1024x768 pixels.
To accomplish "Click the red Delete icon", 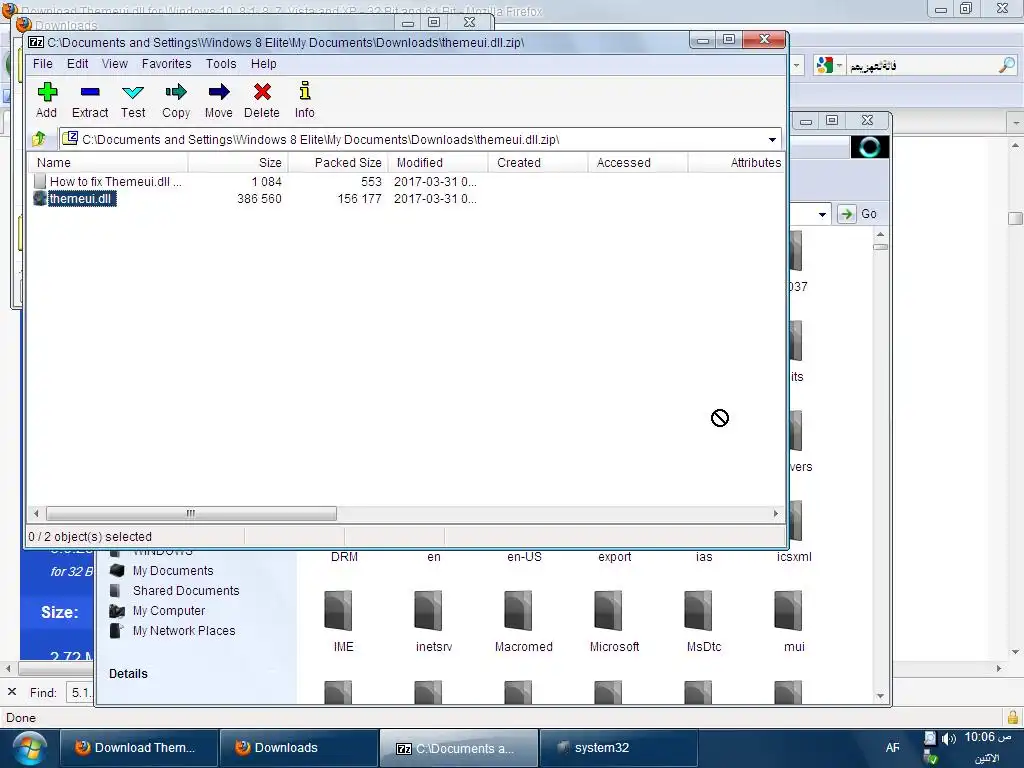I will (262, 92).
